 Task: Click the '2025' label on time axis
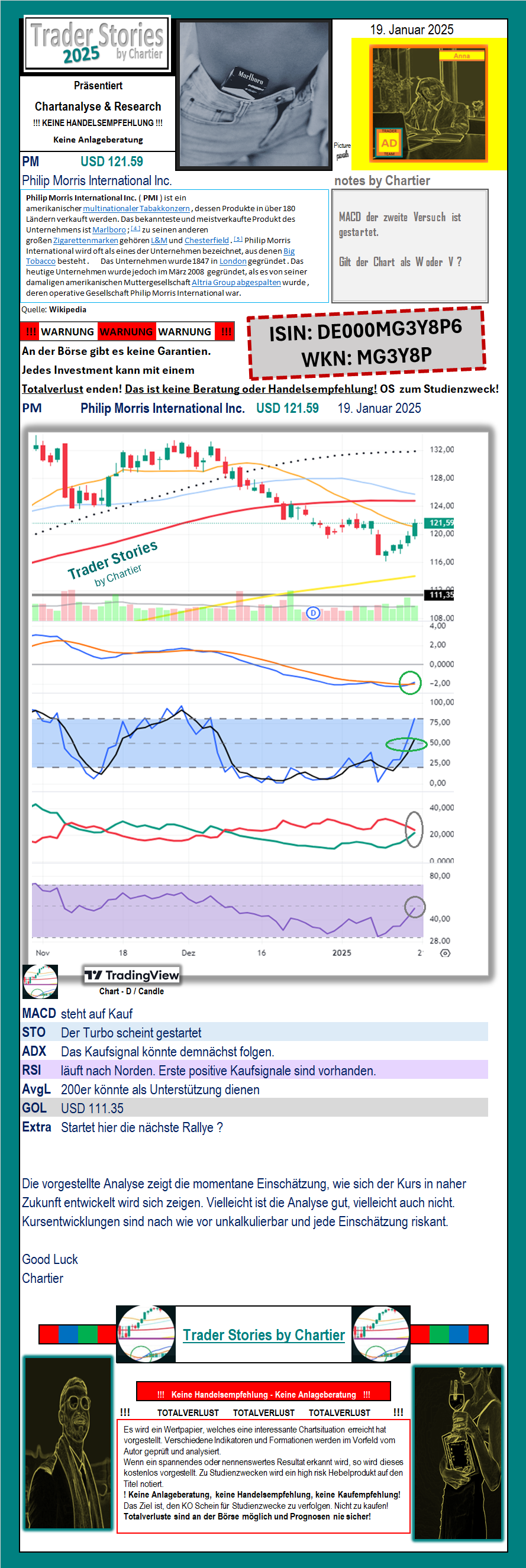tap(341, 953)
